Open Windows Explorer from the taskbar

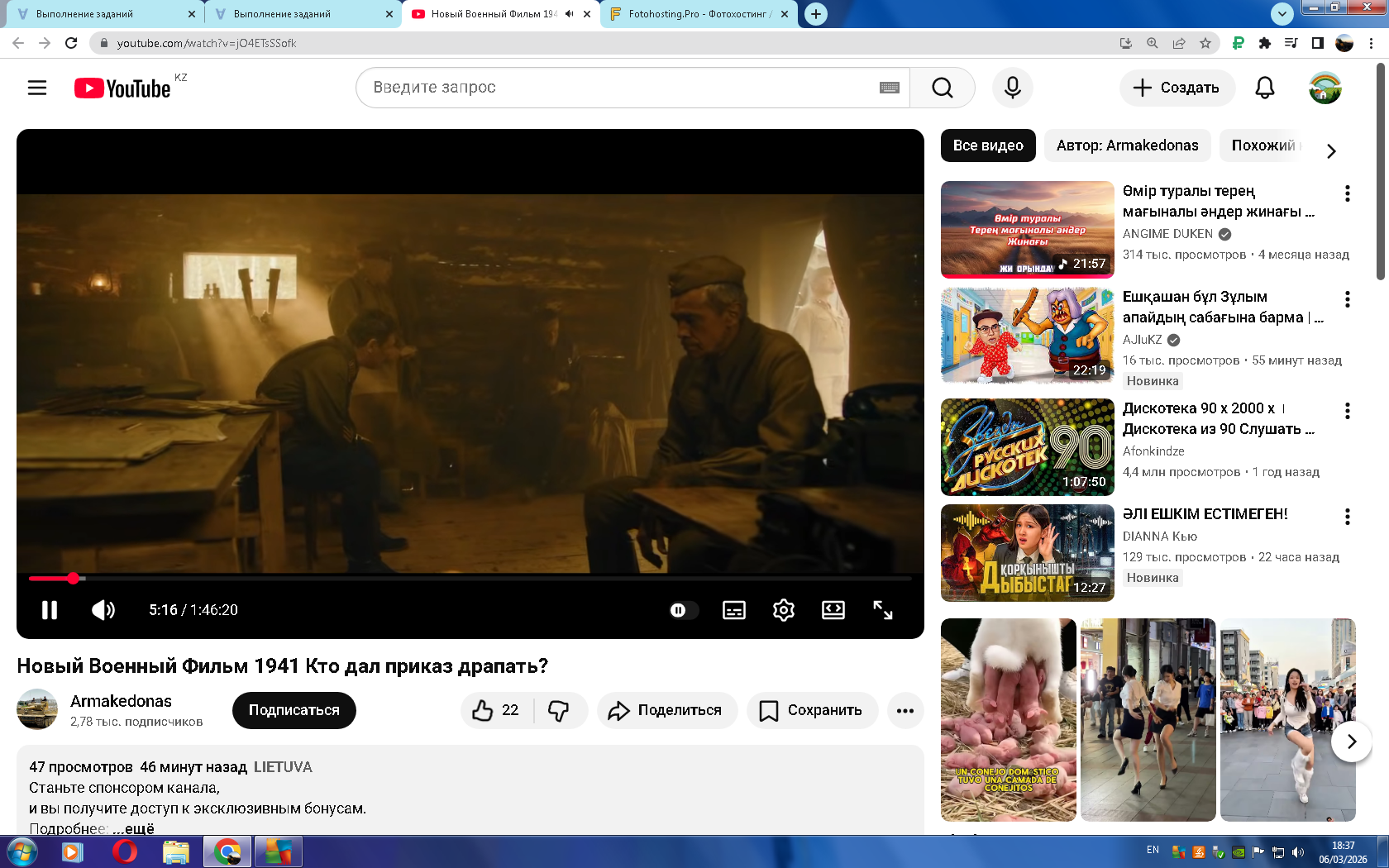click(x=176, y=851)
